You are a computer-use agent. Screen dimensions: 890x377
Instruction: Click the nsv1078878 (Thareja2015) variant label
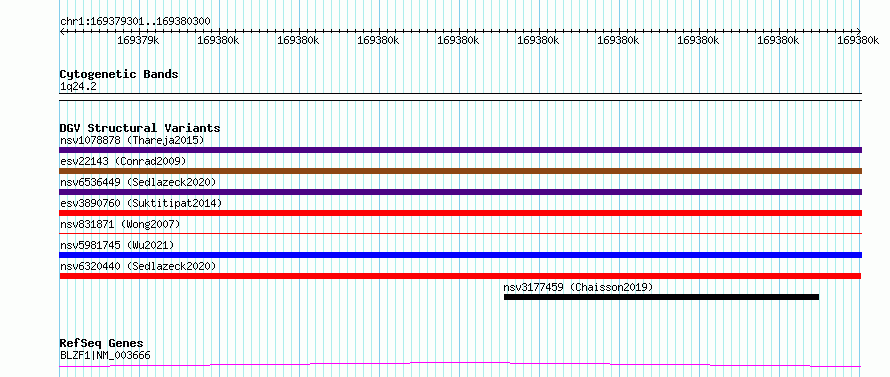point(132,140)
